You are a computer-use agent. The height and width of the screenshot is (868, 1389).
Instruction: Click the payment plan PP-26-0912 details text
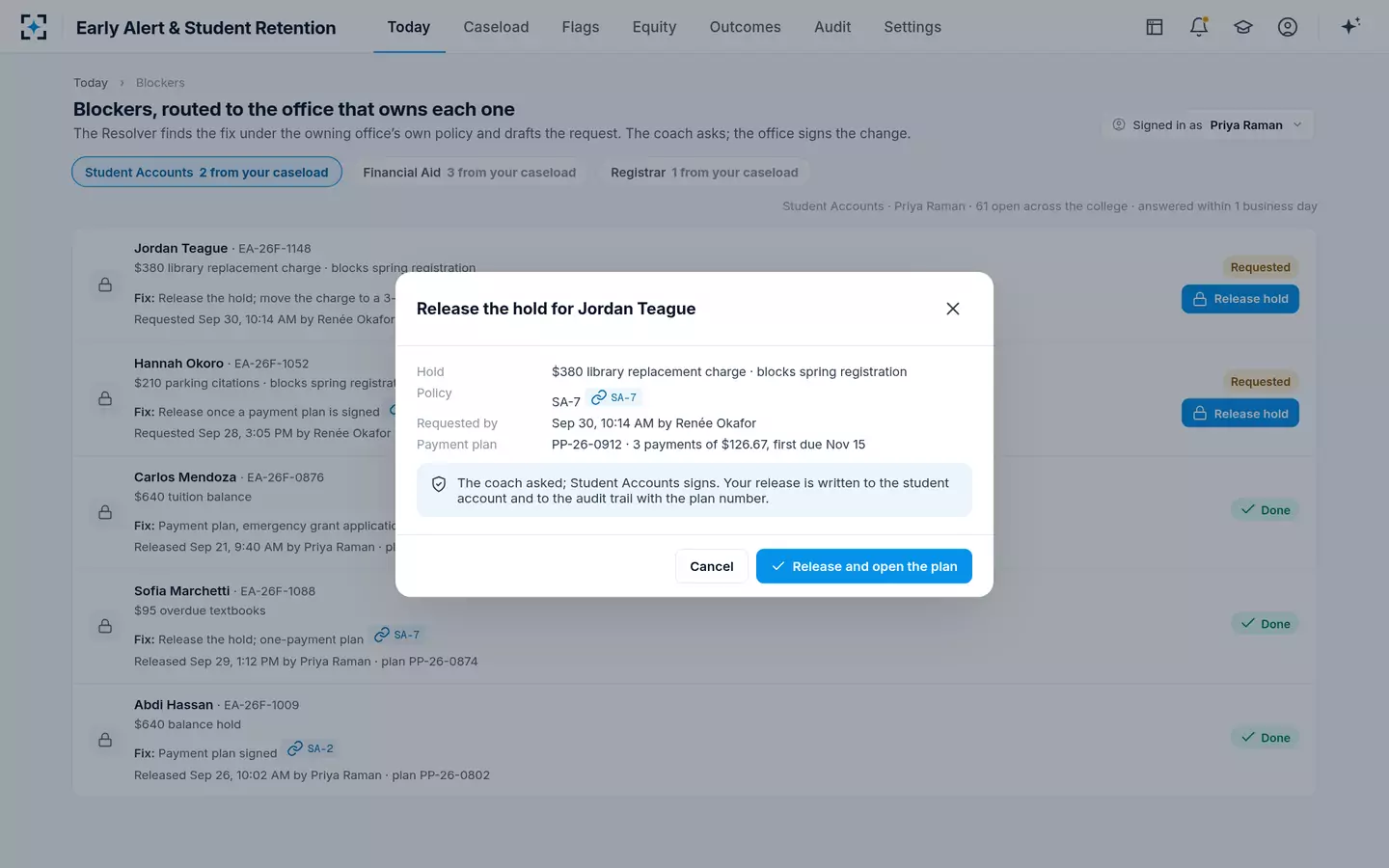[x=709, y=445]
